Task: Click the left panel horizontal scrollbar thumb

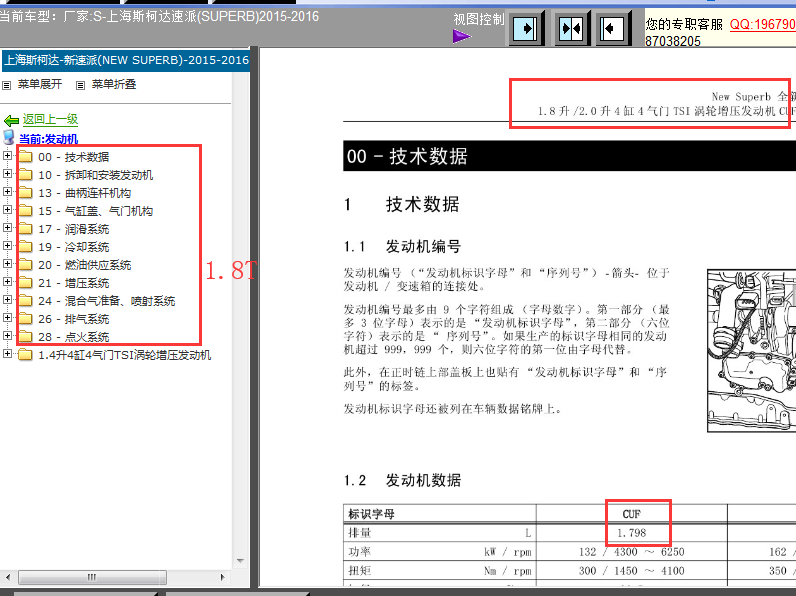Action: point(92,577)
